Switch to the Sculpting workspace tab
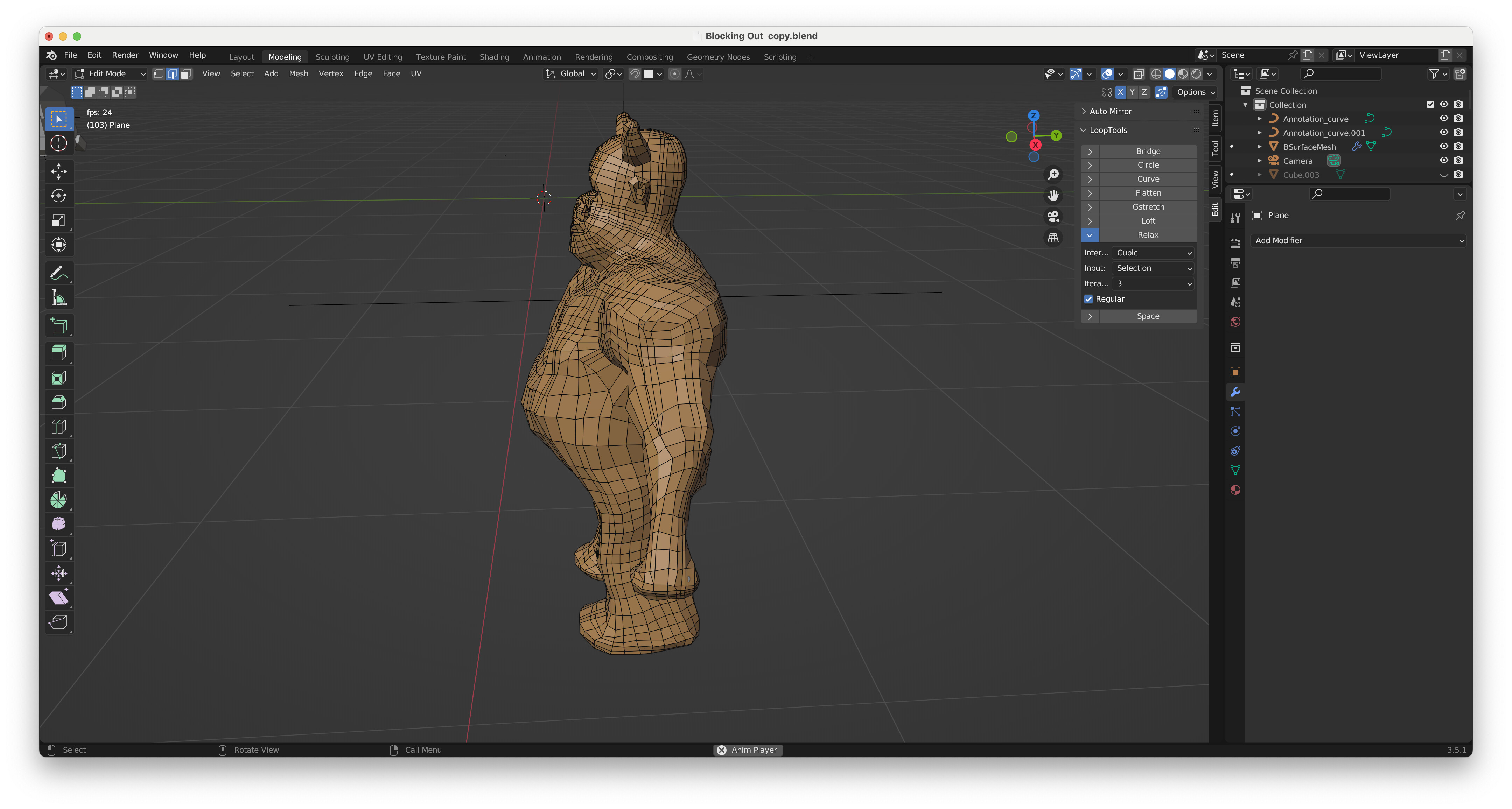 (x=332, y=57)
